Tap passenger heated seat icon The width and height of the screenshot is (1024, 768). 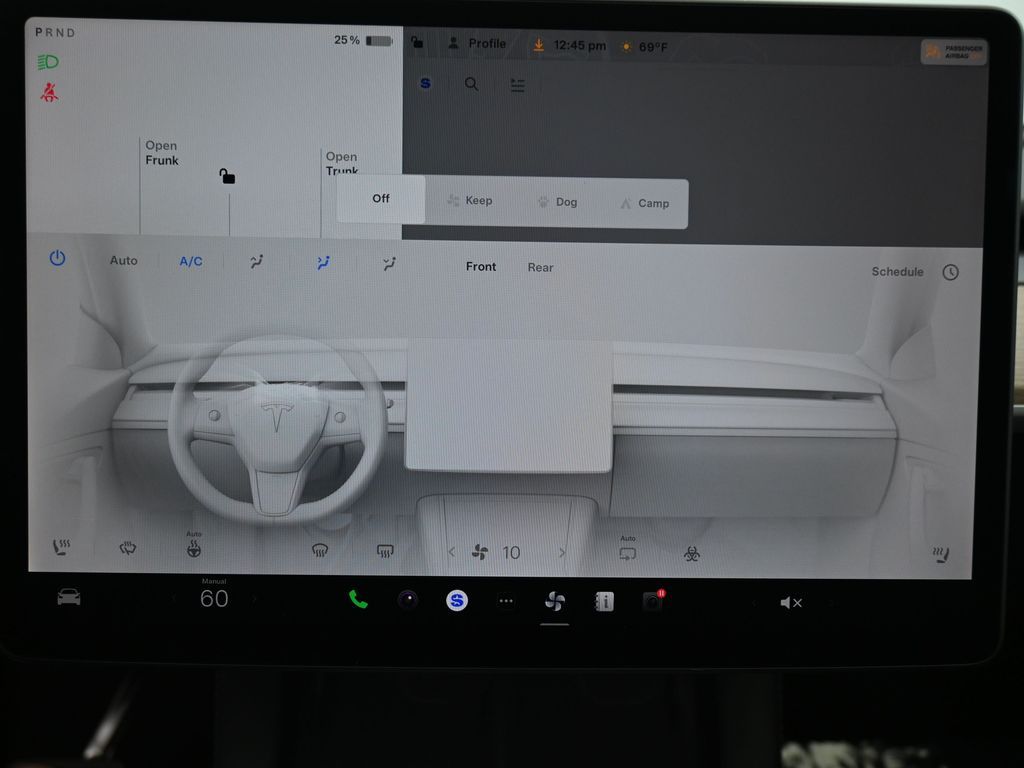[940, 554]
